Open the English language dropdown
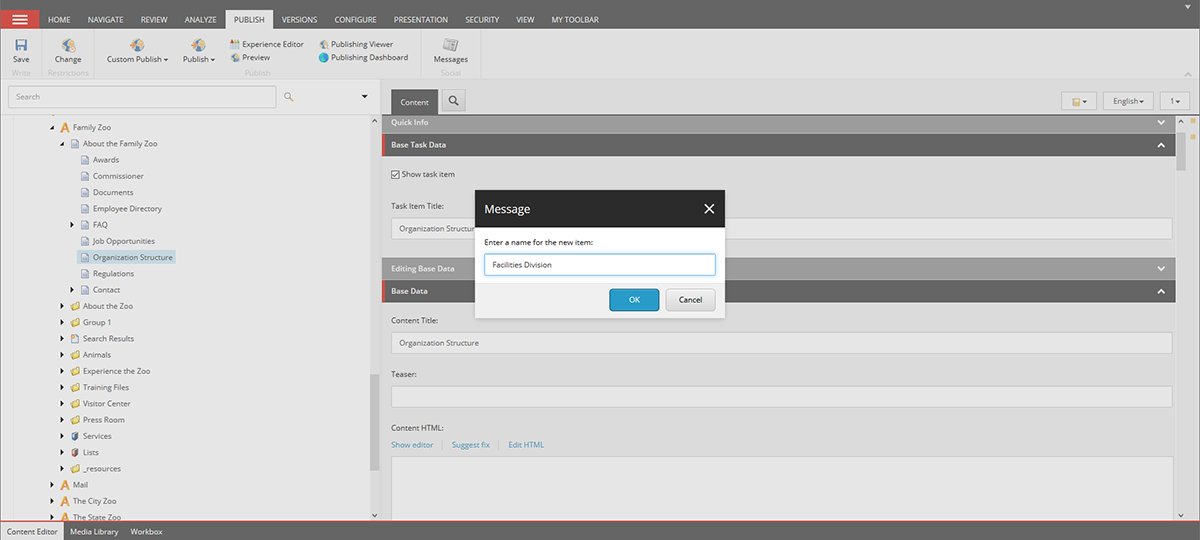 pos(1129,101)
